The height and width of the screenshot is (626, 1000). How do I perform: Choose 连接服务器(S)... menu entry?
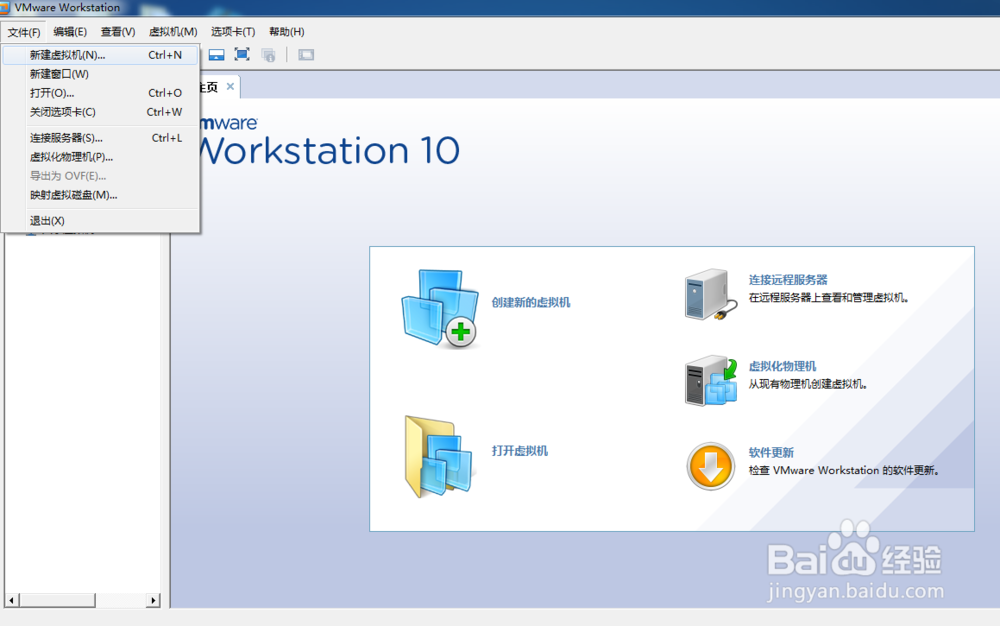point(101,138)
